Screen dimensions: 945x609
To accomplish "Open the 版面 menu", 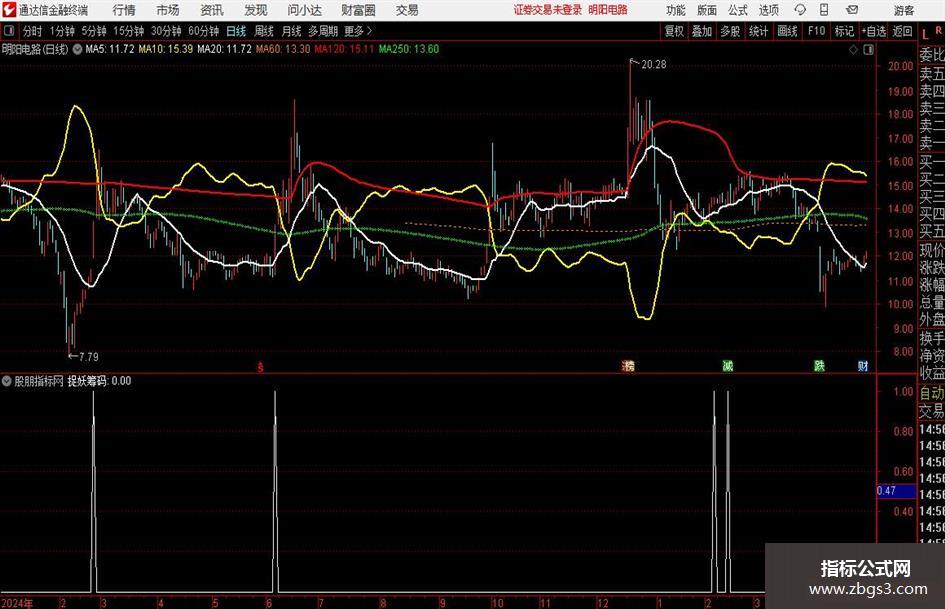I will click(x=707, y=10).
